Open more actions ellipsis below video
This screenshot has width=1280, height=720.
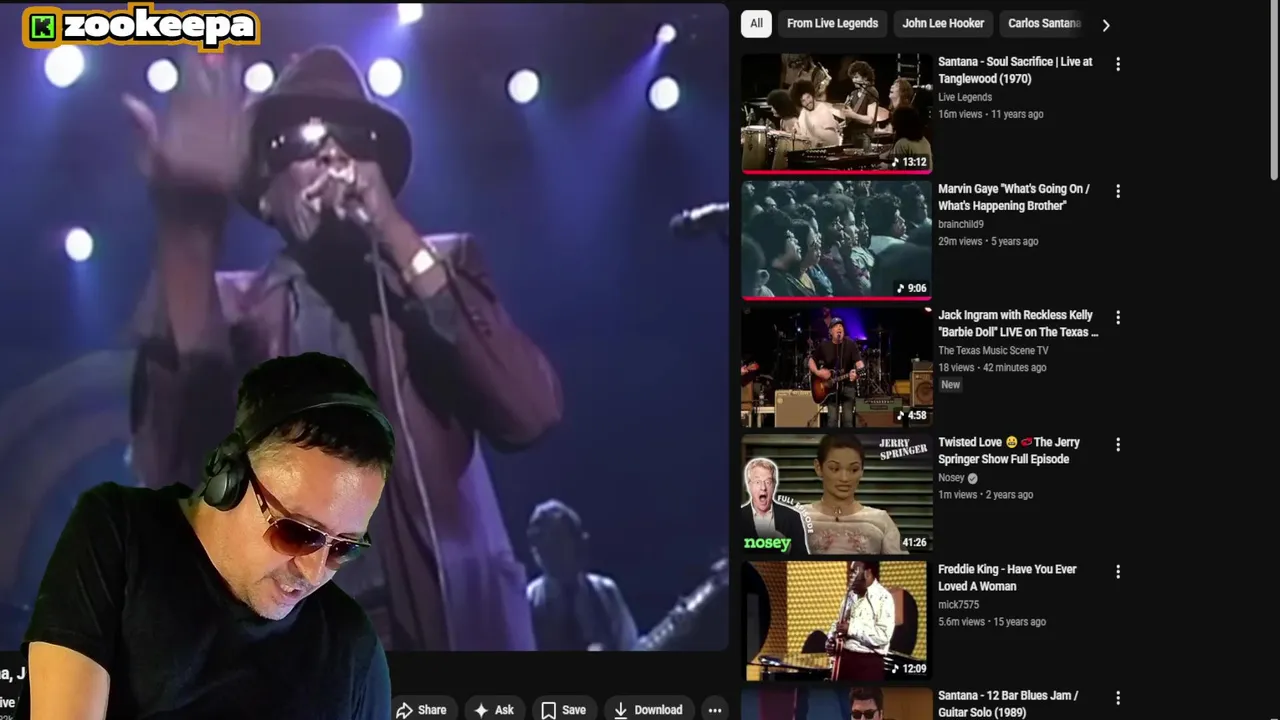(x=715, y=710)
